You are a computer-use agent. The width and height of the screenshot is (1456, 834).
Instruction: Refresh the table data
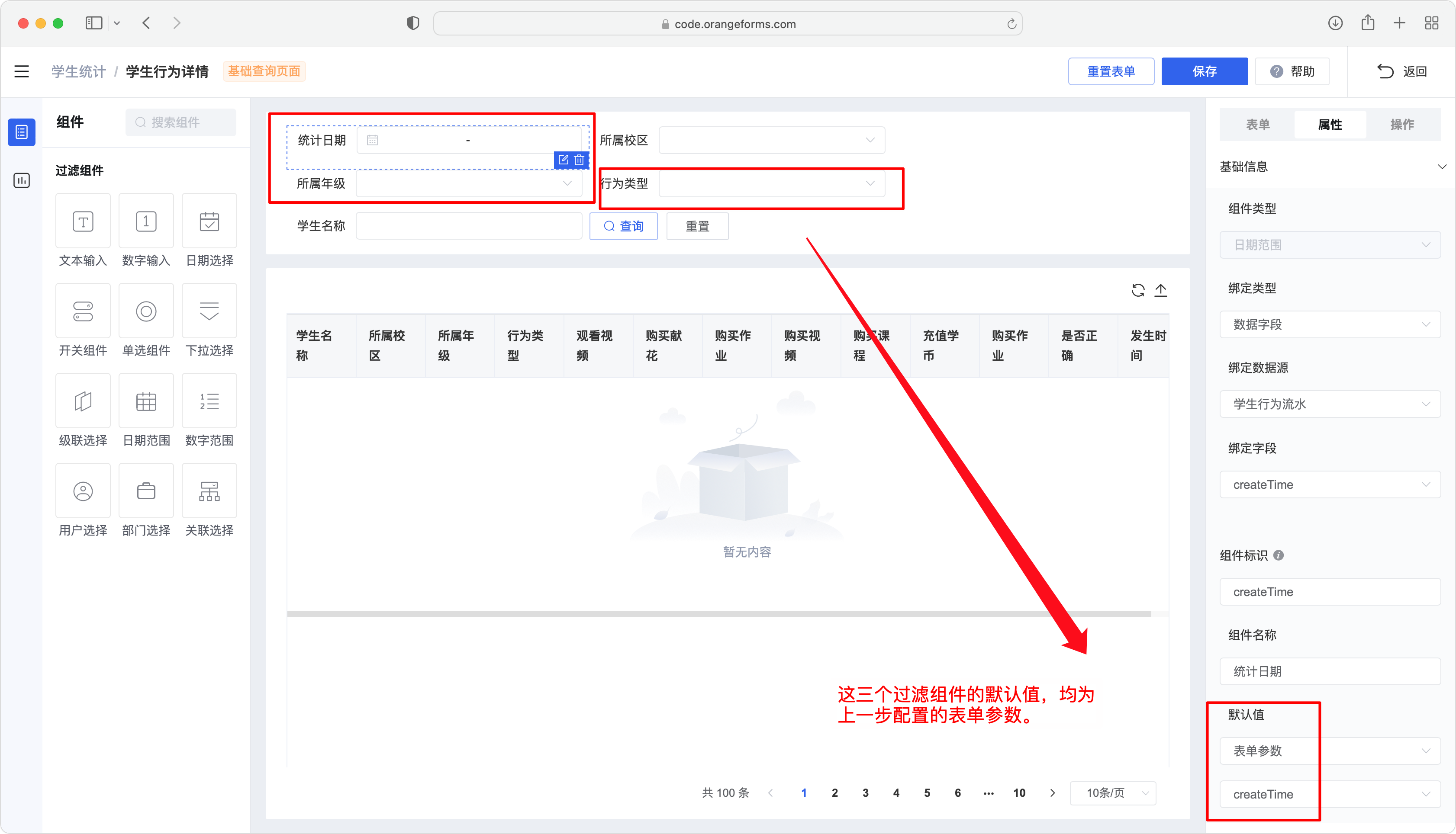pyautogui.click(x=1138, y=290)
